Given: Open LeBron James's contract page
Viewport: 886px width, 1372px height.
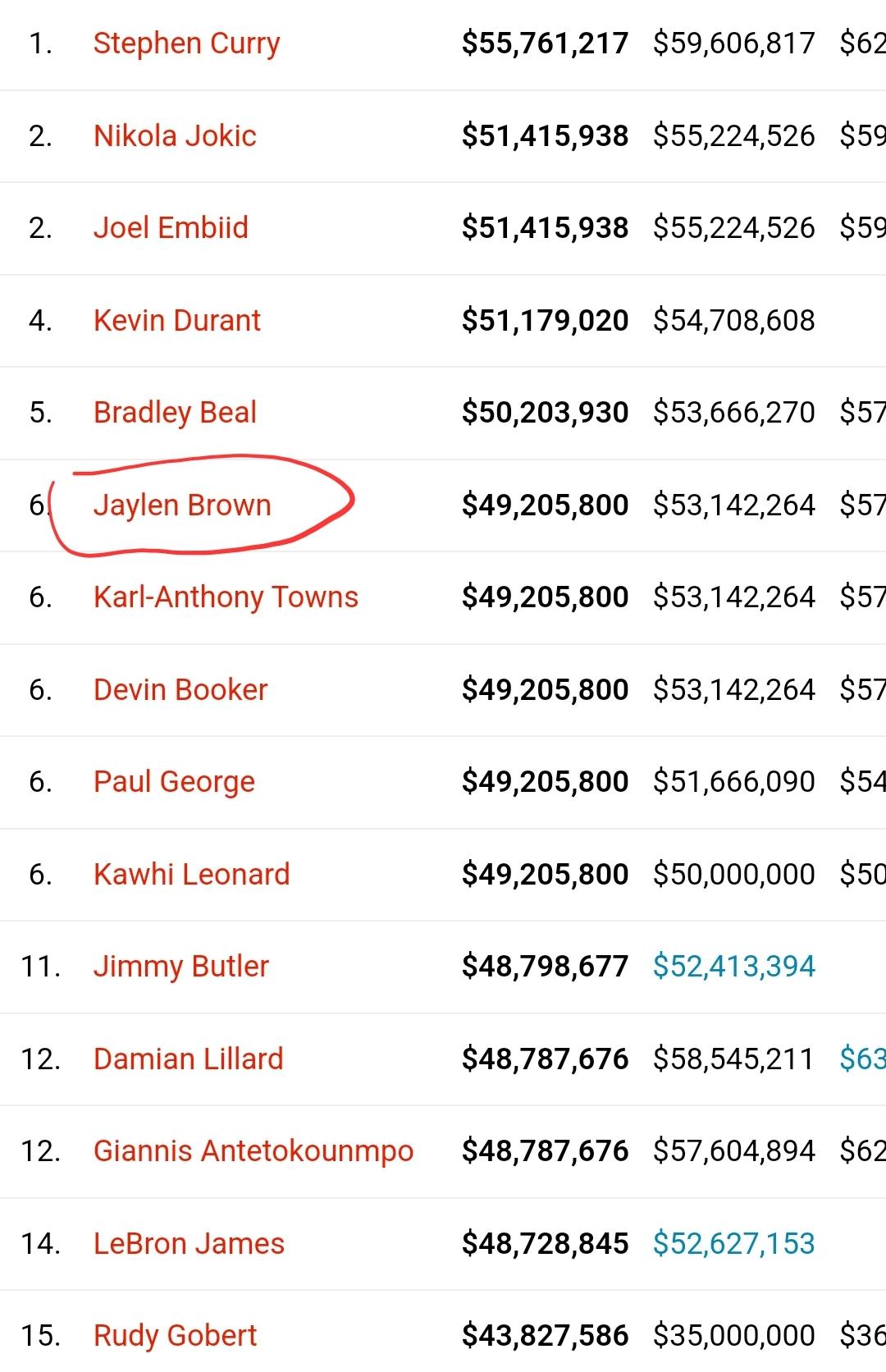Looking at the screenshot, I should (189, 1243).
